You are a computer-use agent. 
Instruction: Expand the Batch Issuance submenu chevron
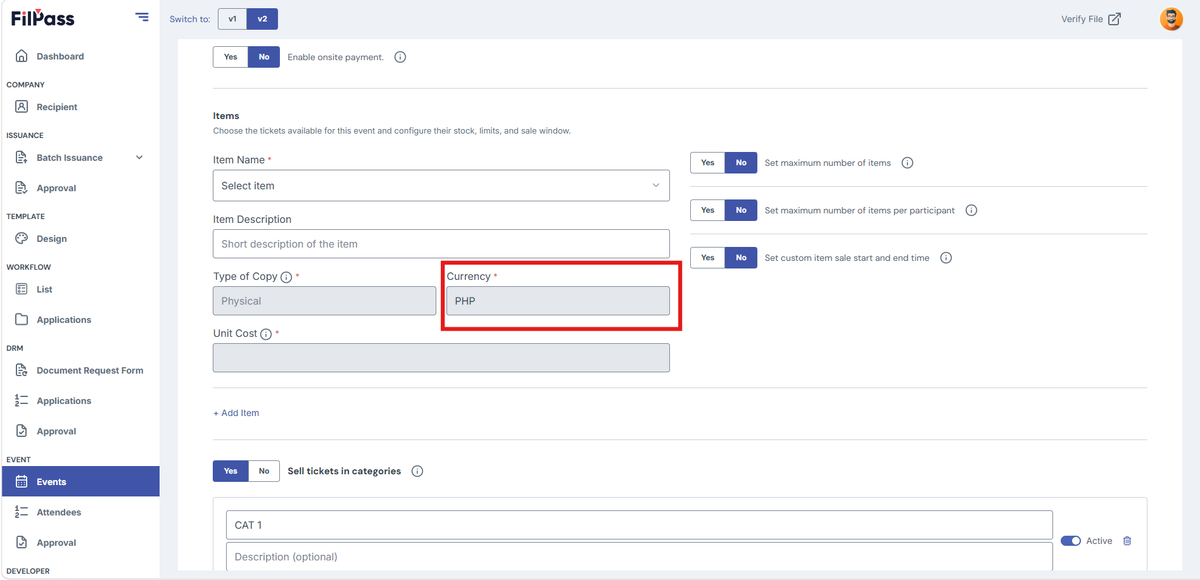139,158
